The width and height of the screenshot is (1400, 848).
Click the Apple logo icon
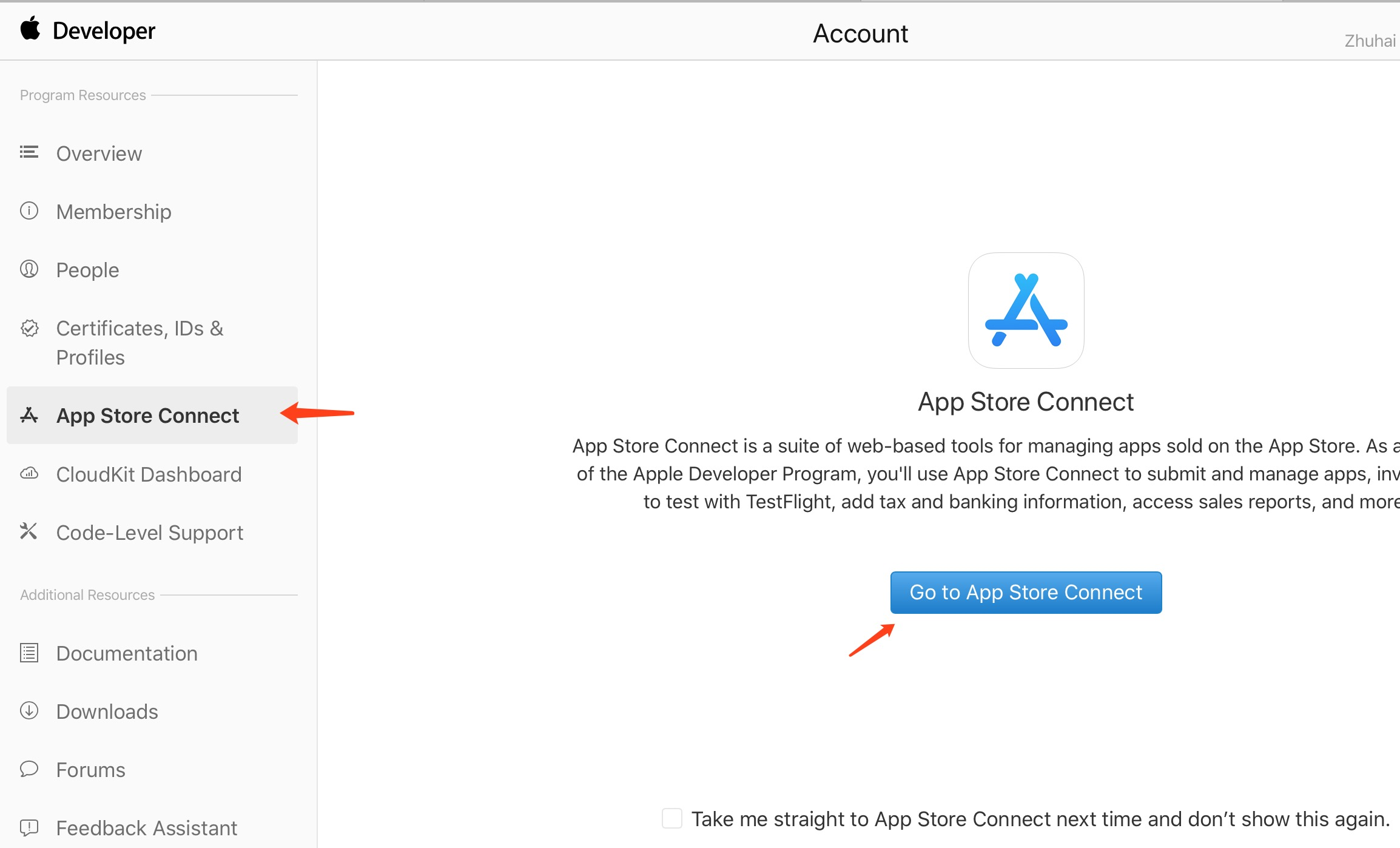coord(30,29)
